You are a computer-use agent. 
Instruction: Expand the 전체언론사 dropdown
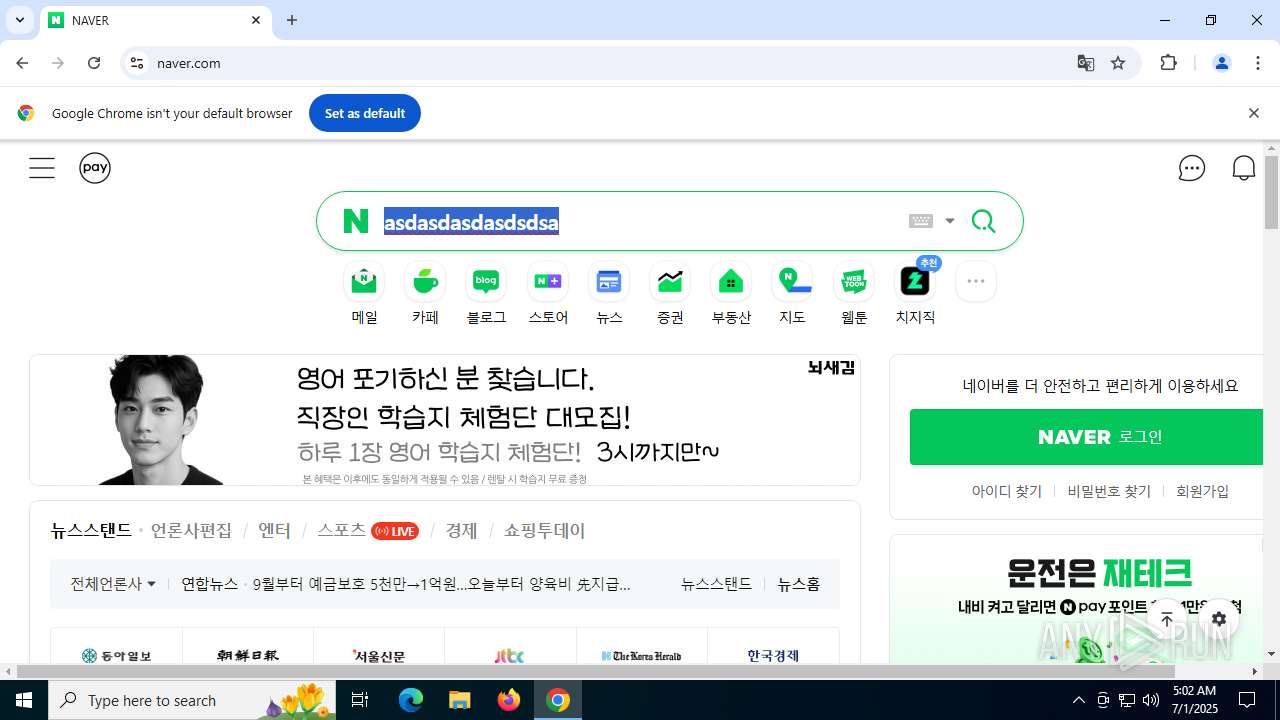click(x=113, y=584)
